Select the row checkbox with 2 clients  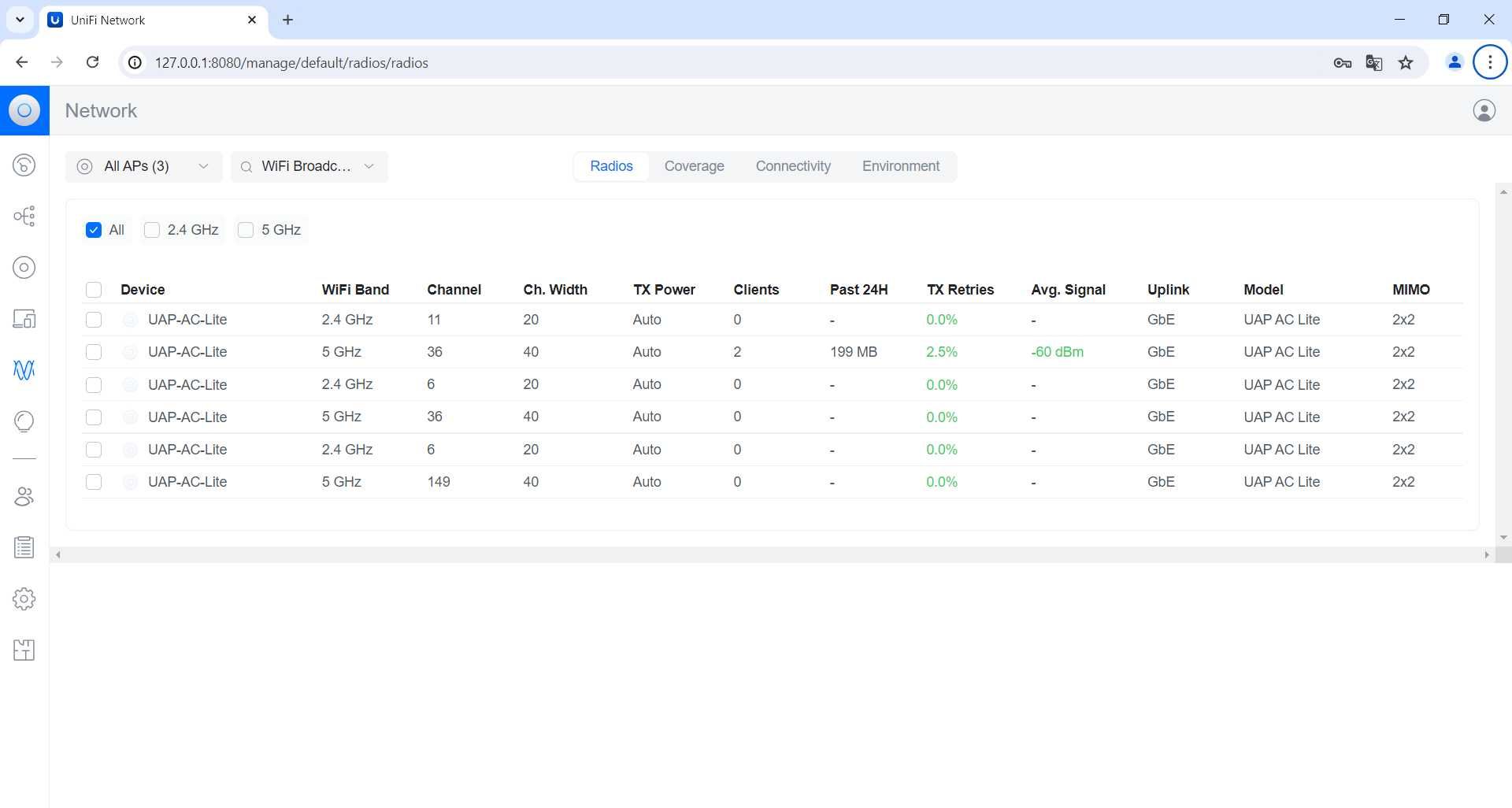[x=94, y=352]
